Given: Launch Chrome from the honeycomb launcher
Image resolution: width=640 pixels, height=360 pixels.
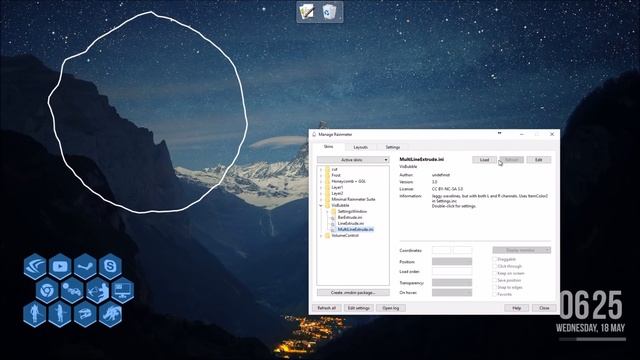Looking at the screenshot, I should click(x=47, y=291).
